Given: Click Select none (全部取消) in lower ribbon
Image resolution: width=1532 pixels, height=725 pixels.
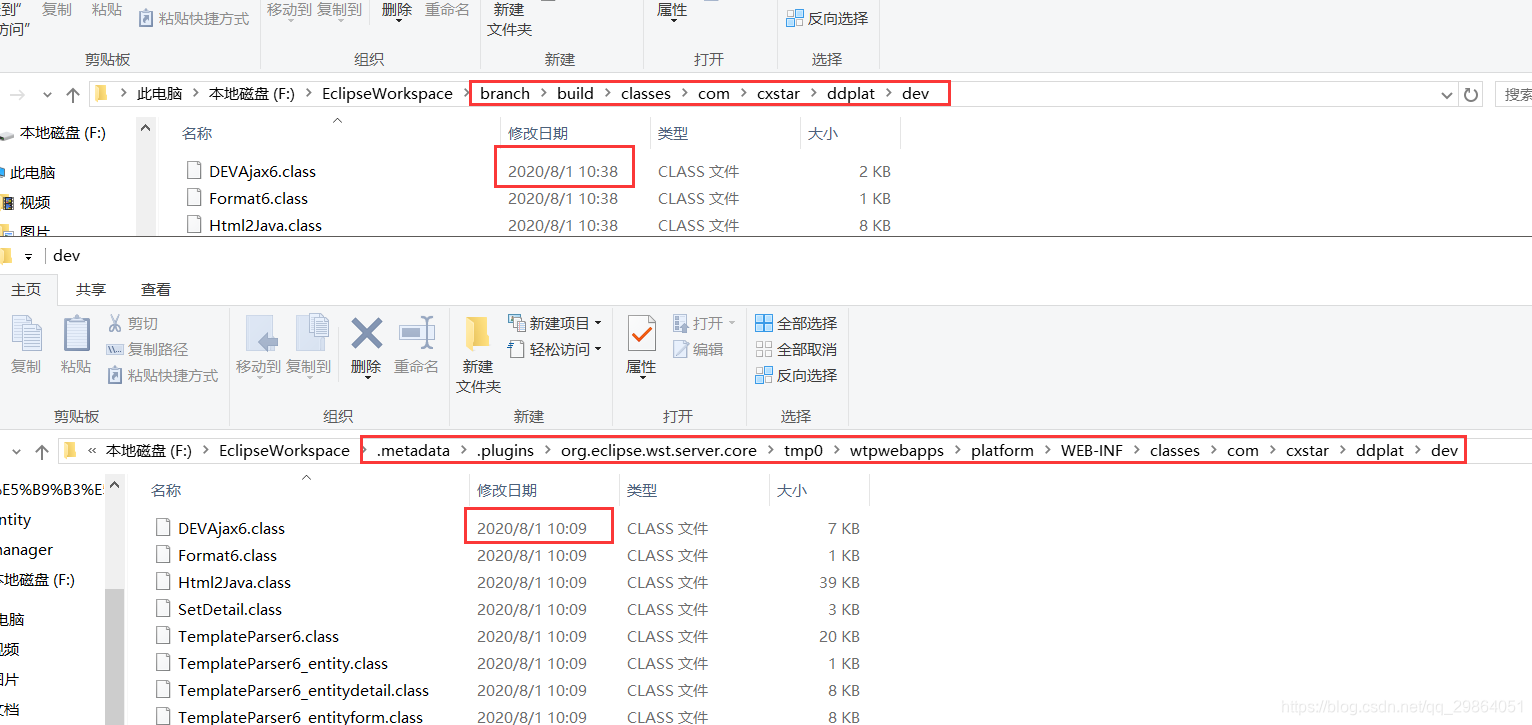Looking at the screenshot, I should 796,350.
